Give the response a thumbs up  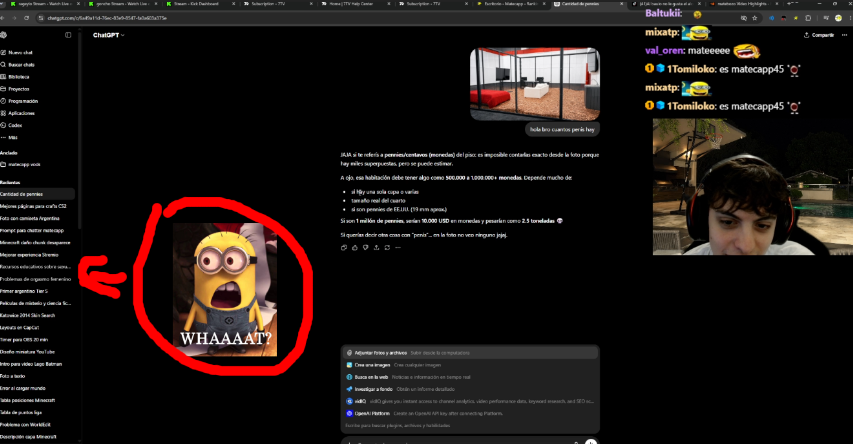coord(355,248)
